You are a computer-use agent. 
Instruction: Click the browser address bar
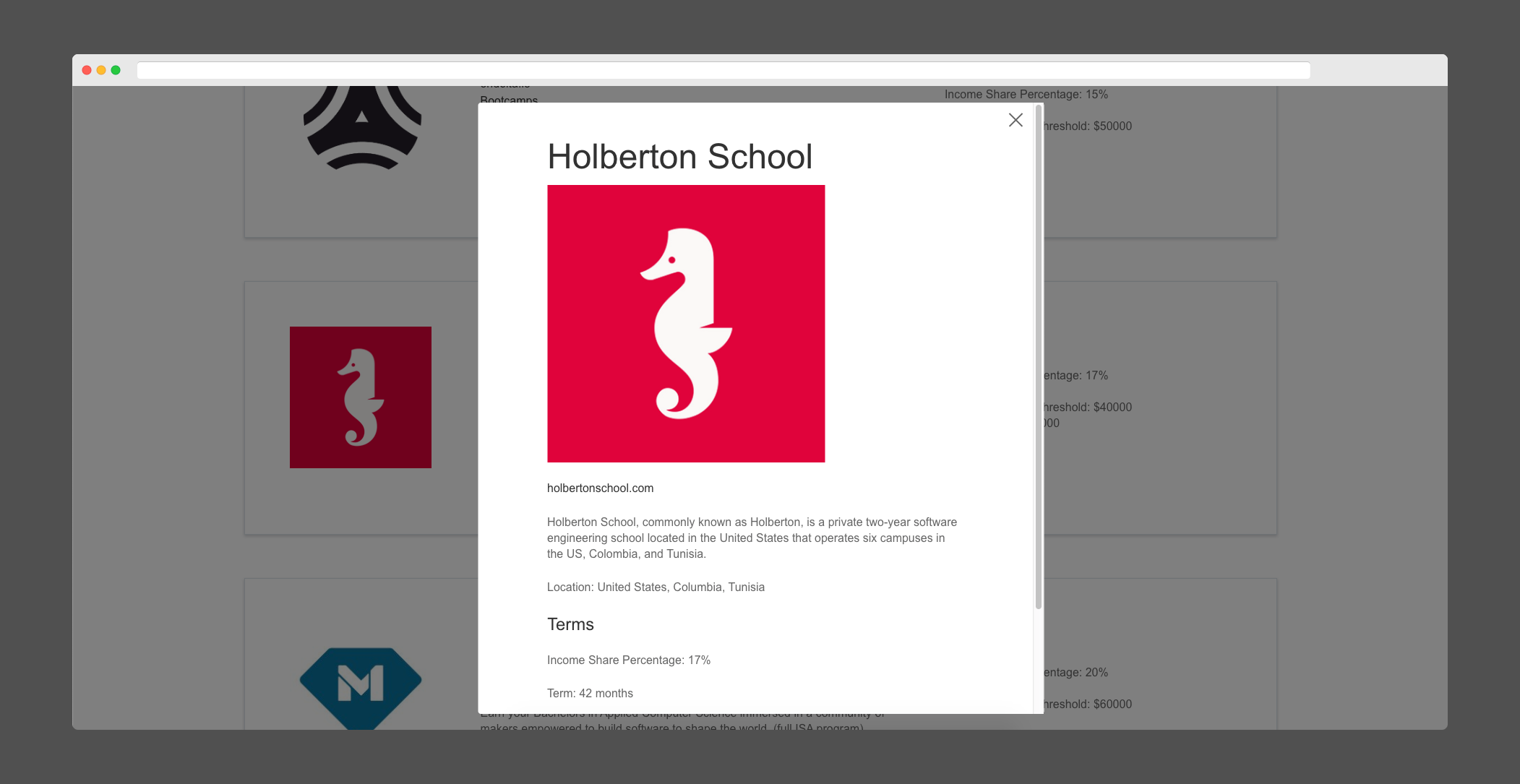tap(723, 70)
